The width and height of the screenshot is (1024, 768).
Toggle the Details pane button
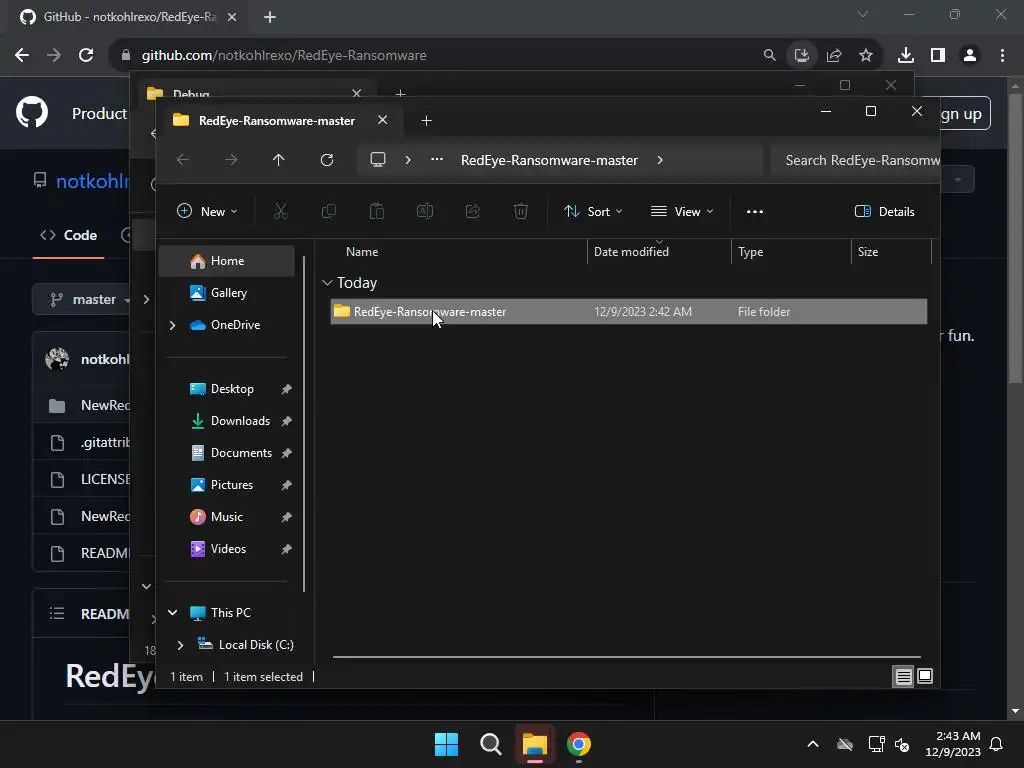885,212
